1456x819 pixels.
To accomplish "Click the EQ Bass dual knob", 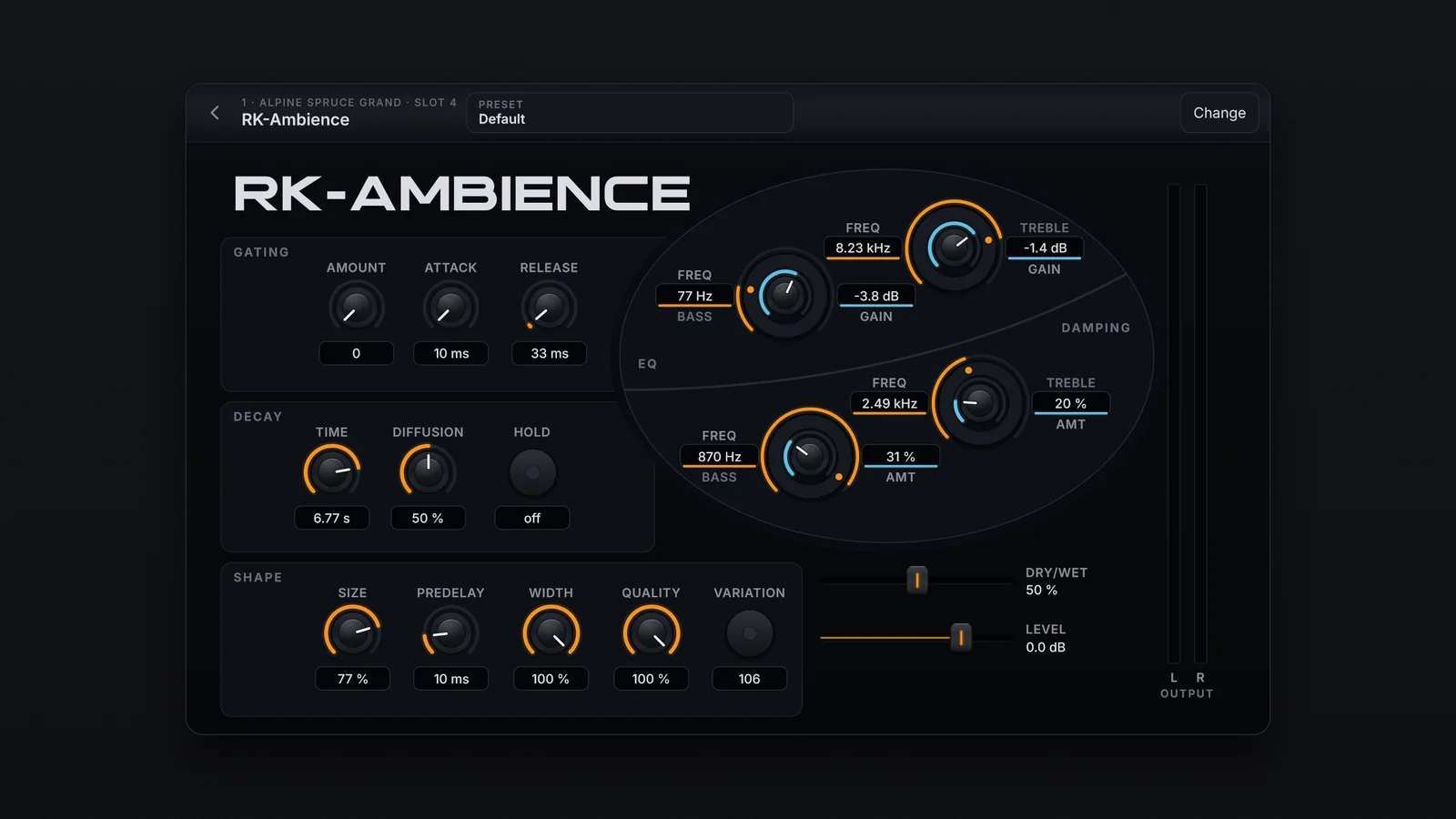I will pos(784,294).
